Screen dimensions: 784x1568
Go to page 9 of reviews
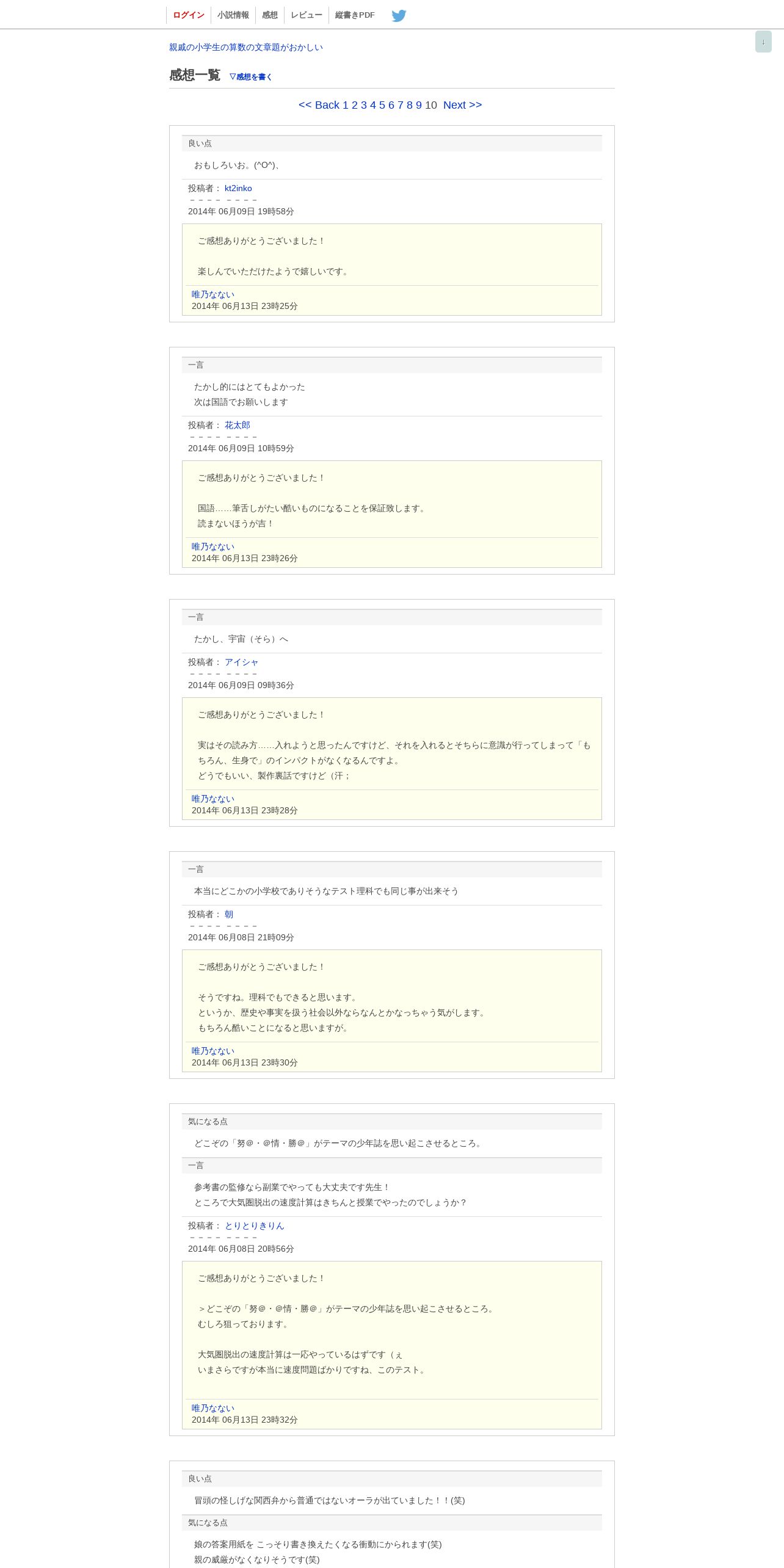[419, 105]
